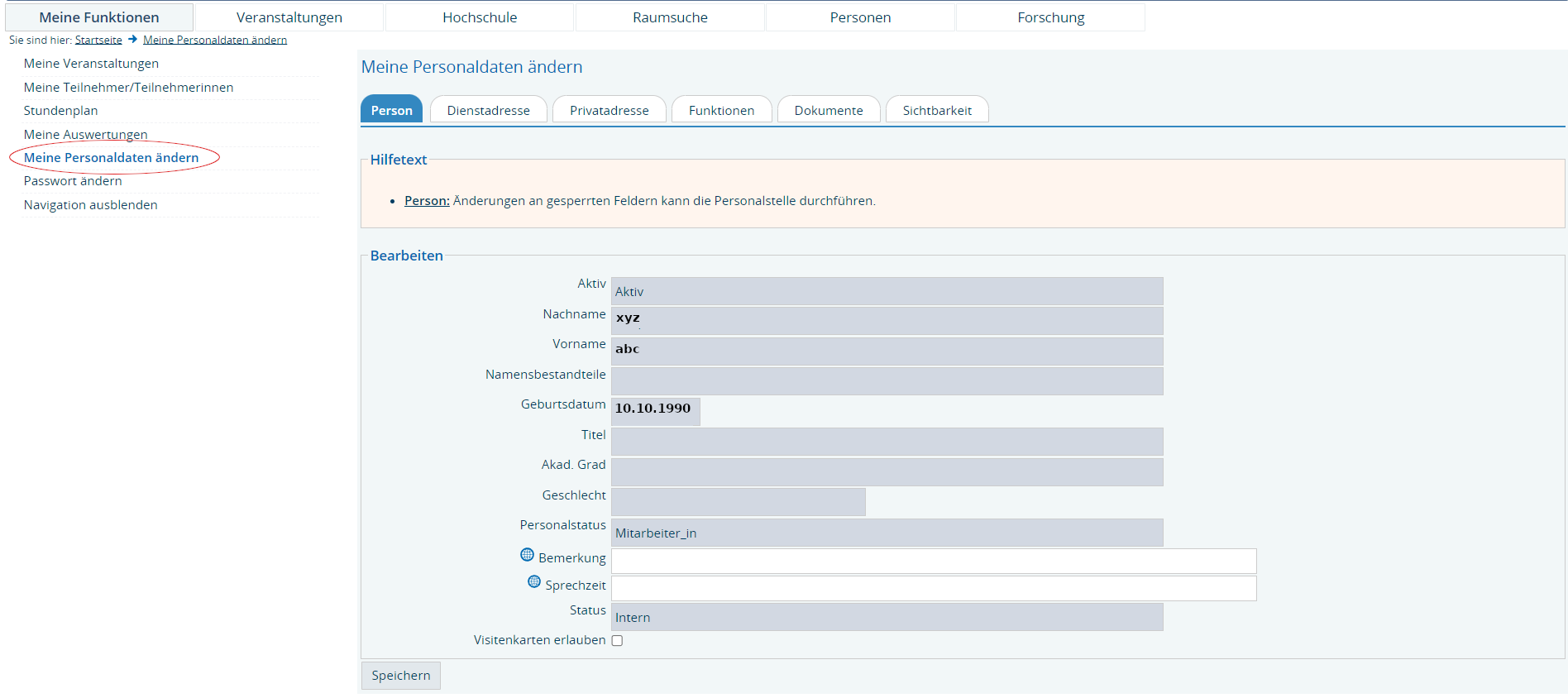Viewport: 1568px width, 698px height.
Task: Click the Vorname field showing abc
Action: 887,351
